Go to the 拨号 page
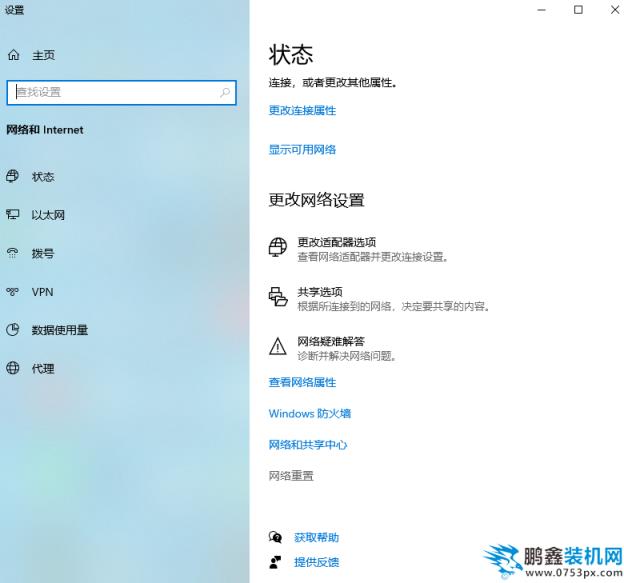This screenshot has height=583, width=624. pos(43,253)
